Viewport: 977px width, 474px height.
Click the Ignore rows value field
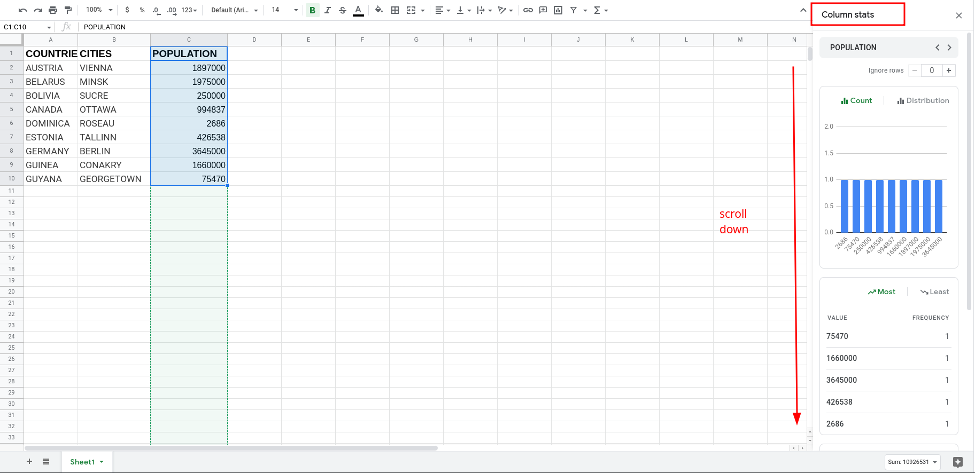[x=932, y=70]
